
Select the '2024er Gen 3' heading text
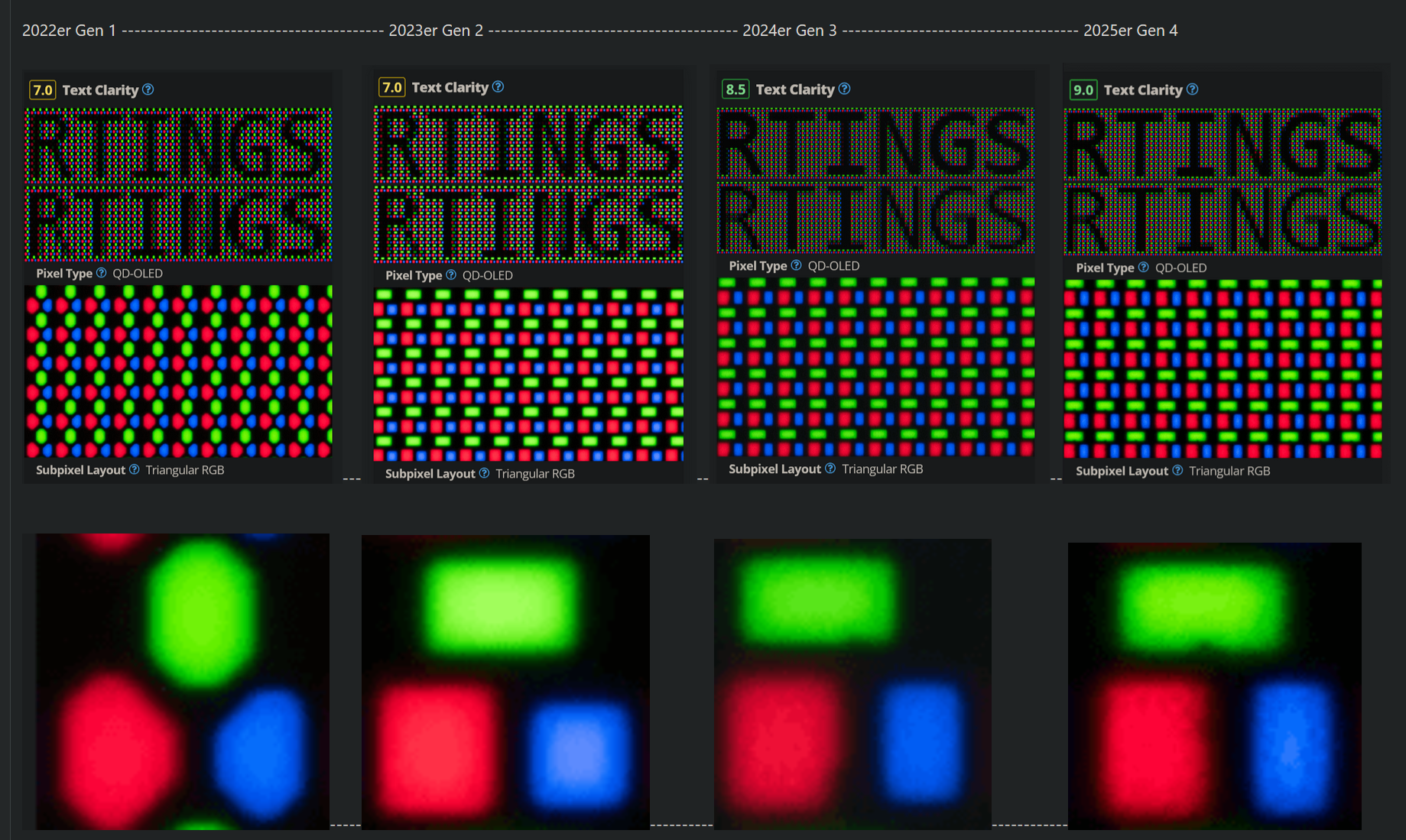click(790, 31)
